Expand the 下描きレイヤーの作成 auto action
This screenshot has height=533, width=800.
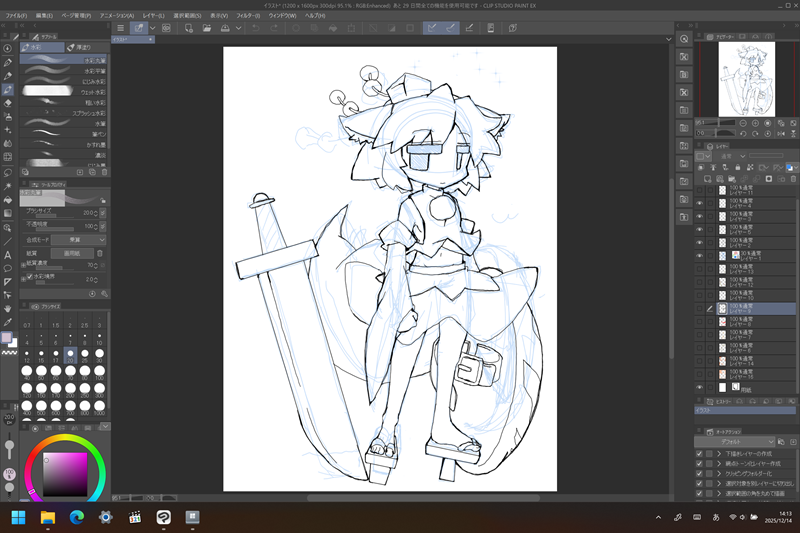(x=719, y=453)
